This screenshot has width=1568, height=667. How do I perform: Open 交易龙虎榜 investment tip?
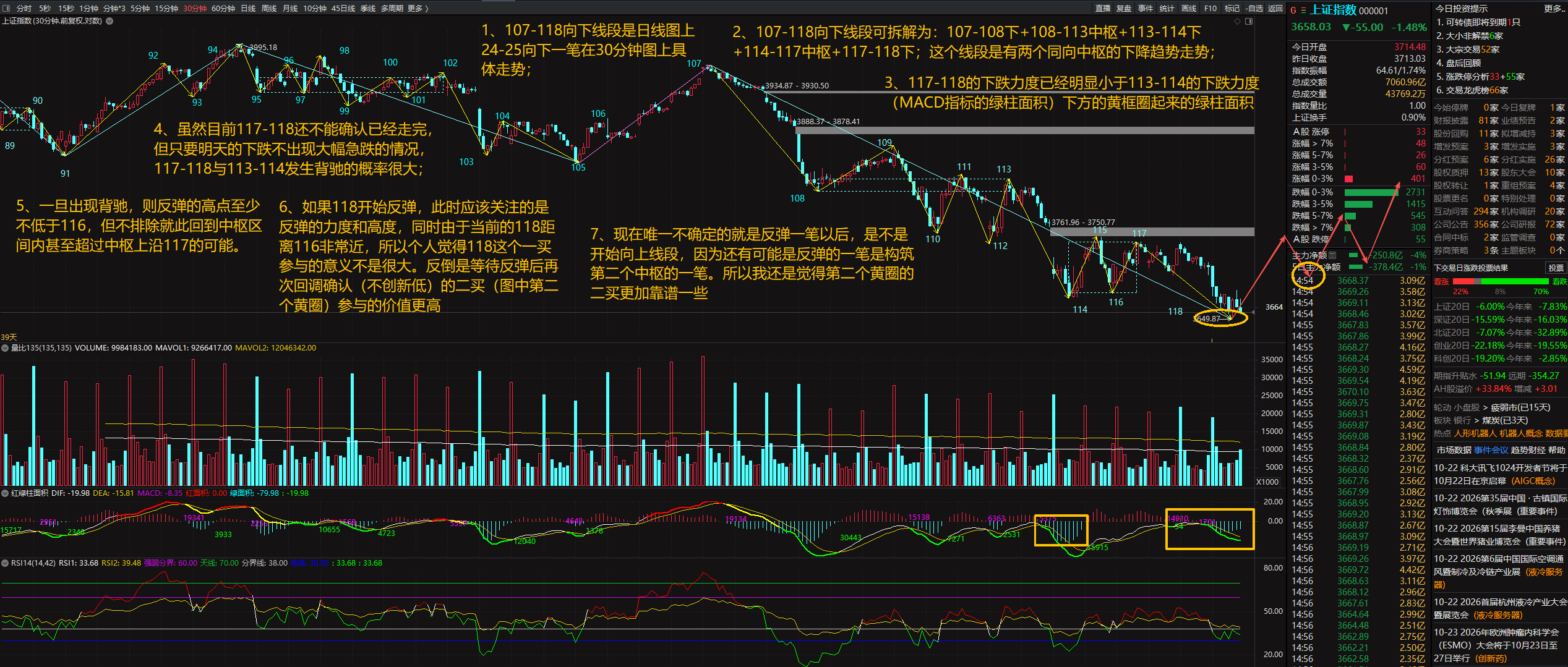click(x=1472, y=90)
